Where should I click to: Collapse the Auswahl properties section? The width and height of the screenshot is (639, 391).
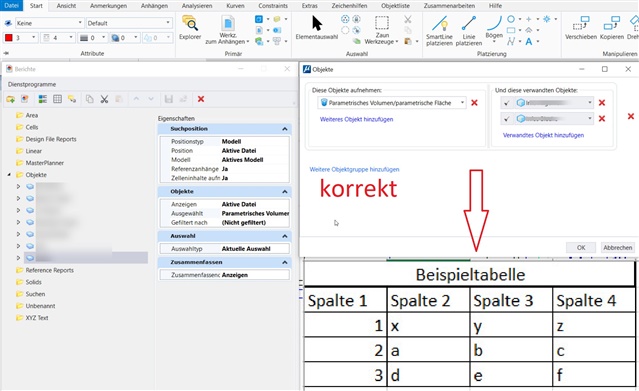(284, 236)
